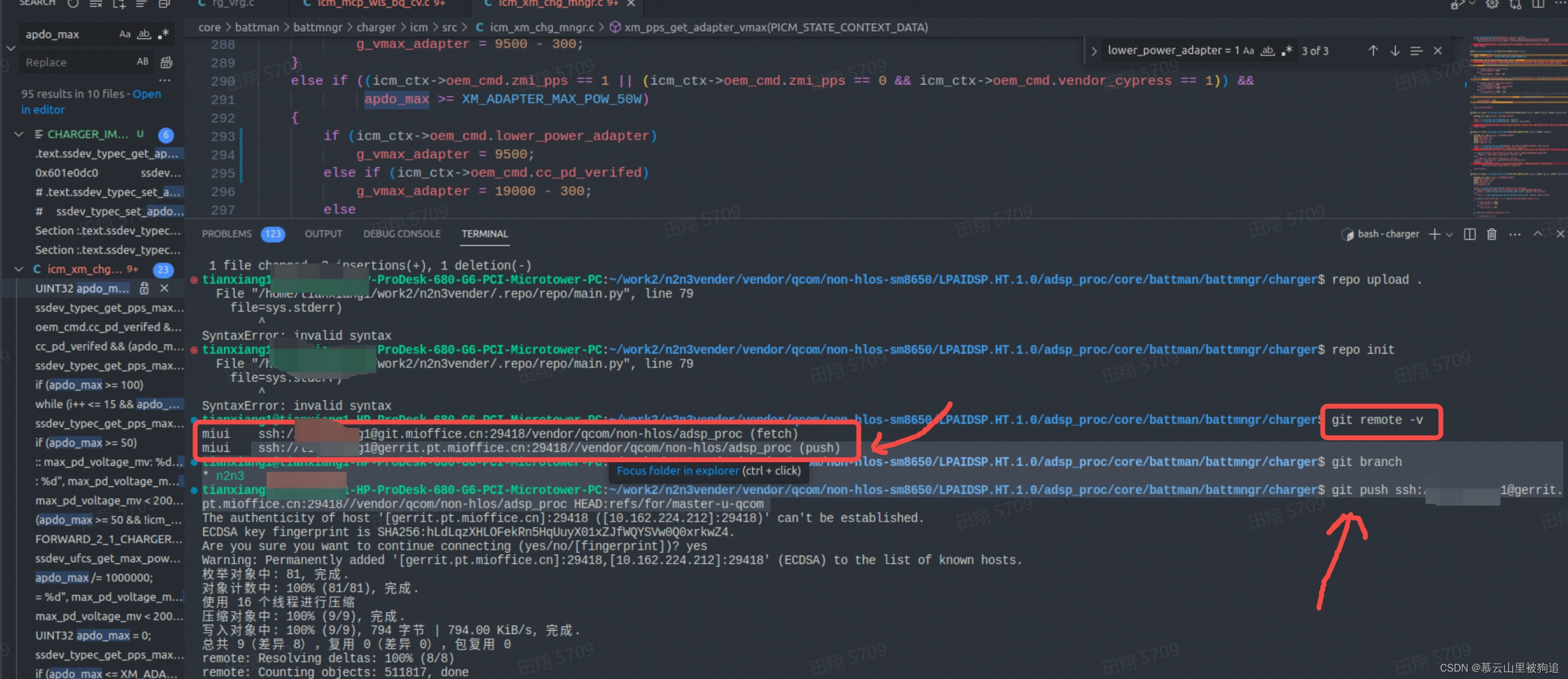
Task: Kill terminal with trash icon
Action: (1491, 234)
